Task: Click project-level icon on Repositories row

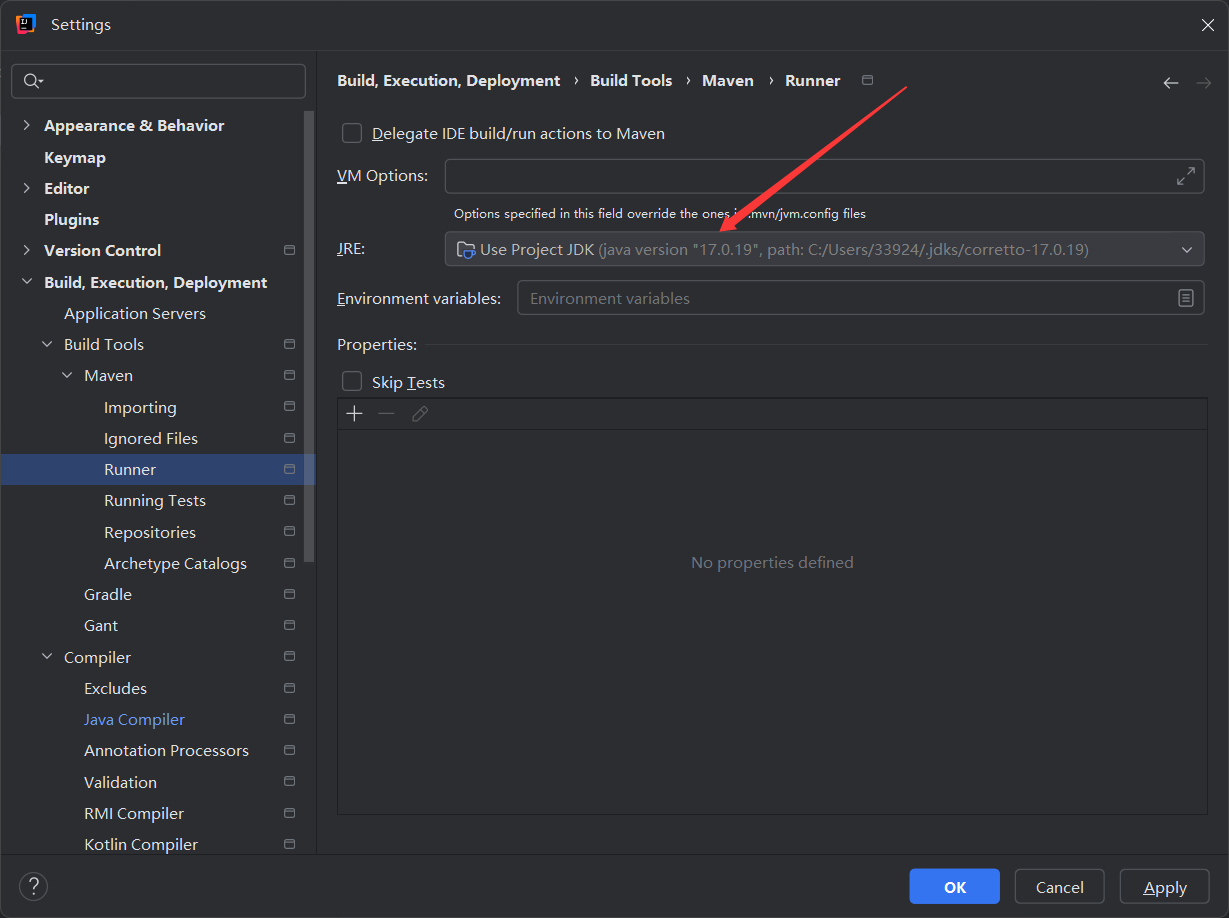Action: click(x=289, y=532)
